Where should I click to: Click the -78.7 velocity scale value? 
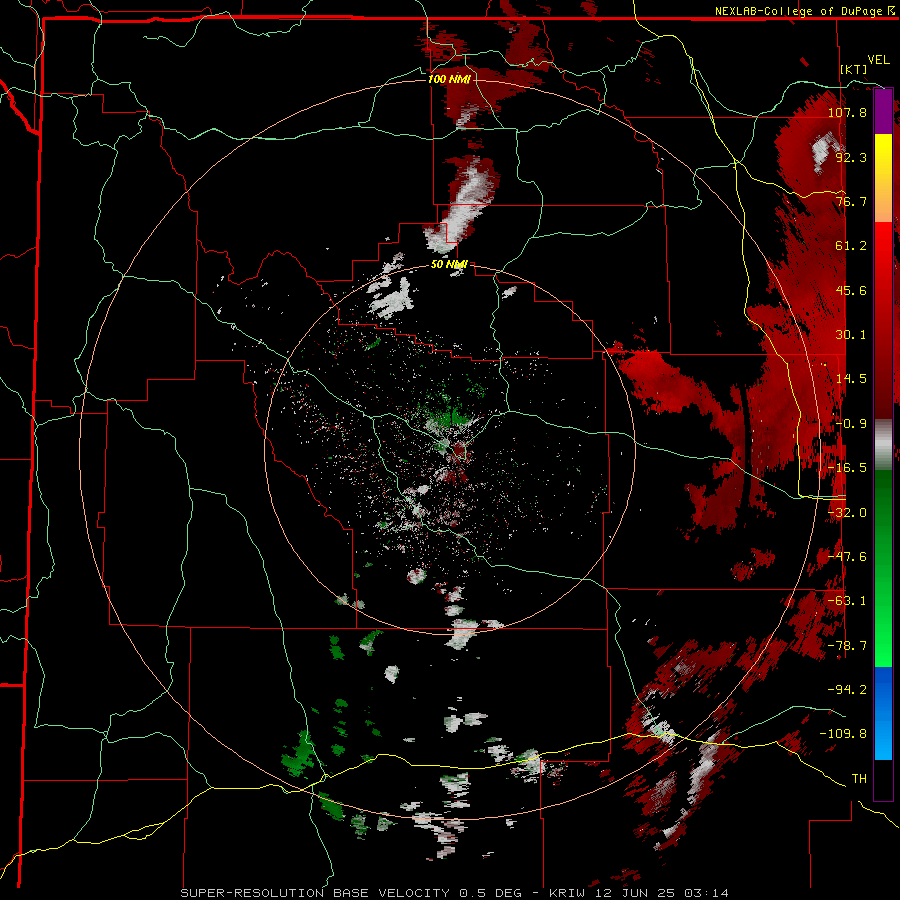(847, 646)
